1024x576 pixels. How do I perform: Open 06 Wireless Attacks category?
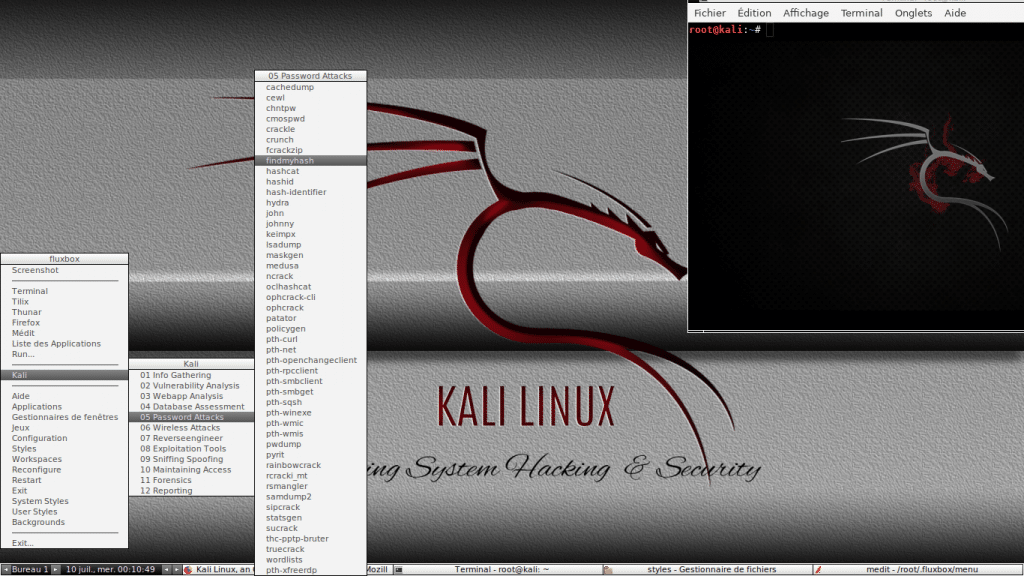point(191,428)
